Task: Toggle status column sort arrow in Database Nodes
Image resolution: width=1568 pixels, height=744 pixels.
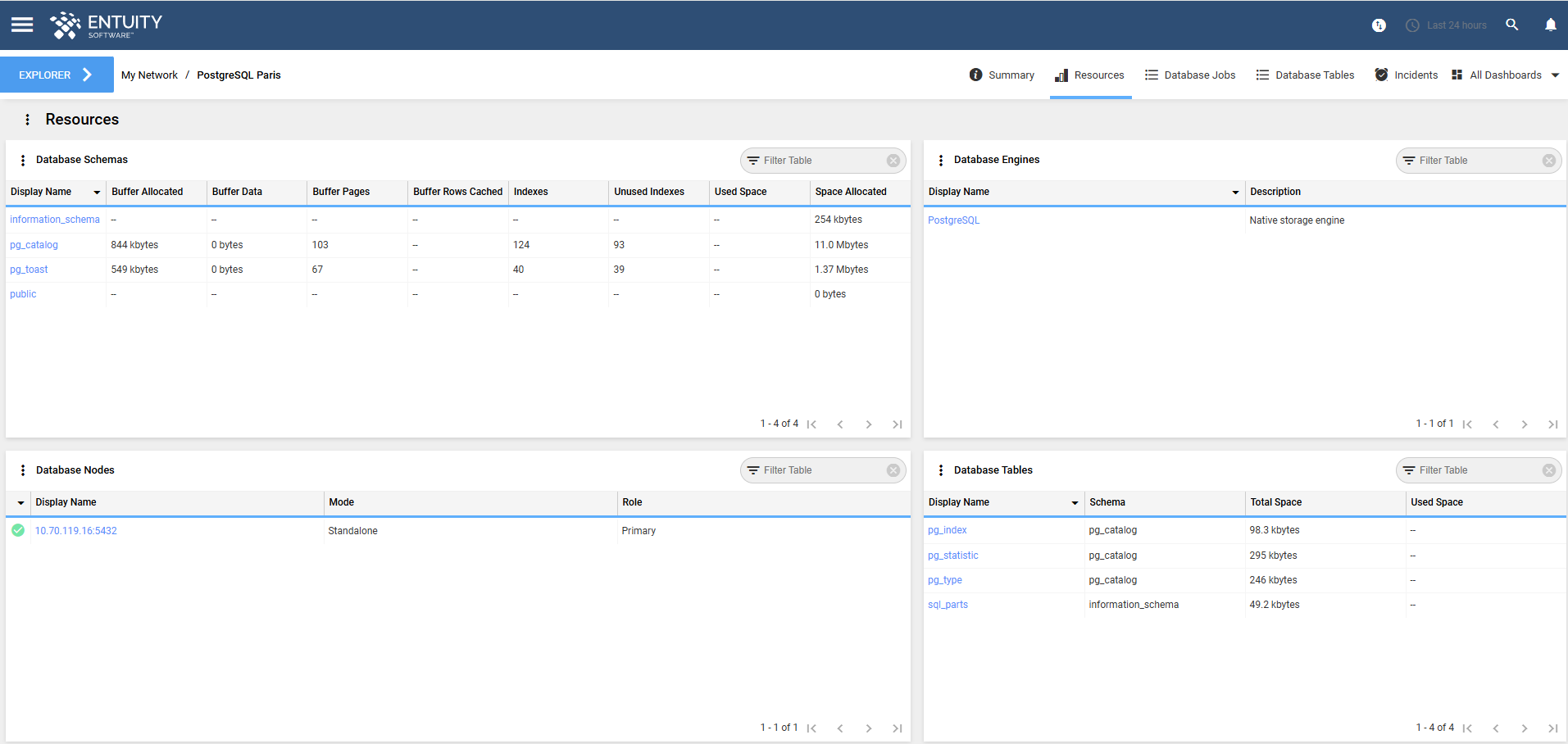Action: pyautogui.click(x=20, y=503)
